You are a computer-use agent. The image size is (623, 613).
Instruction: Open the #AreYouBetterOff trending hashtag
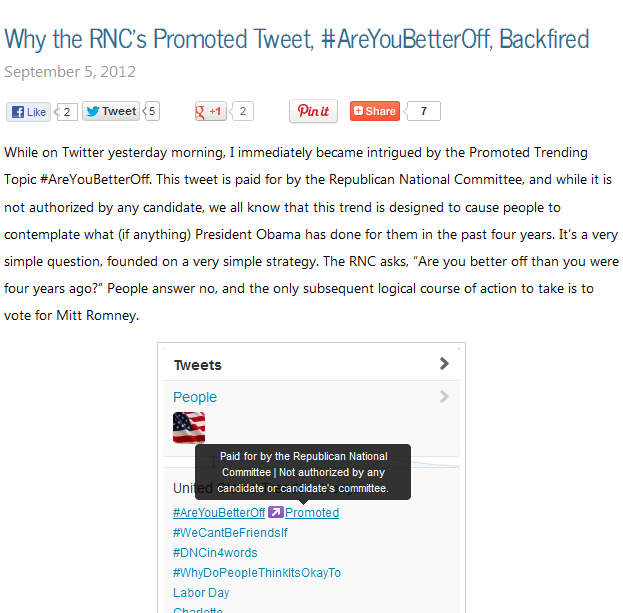219,513
